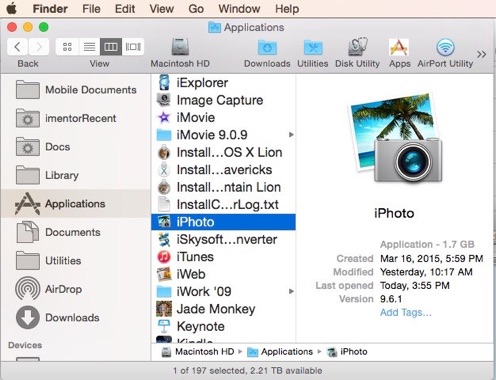This screenshot has width=496, height=380.
Task: Click Add Tags link
Action: (x=406, y=313)
